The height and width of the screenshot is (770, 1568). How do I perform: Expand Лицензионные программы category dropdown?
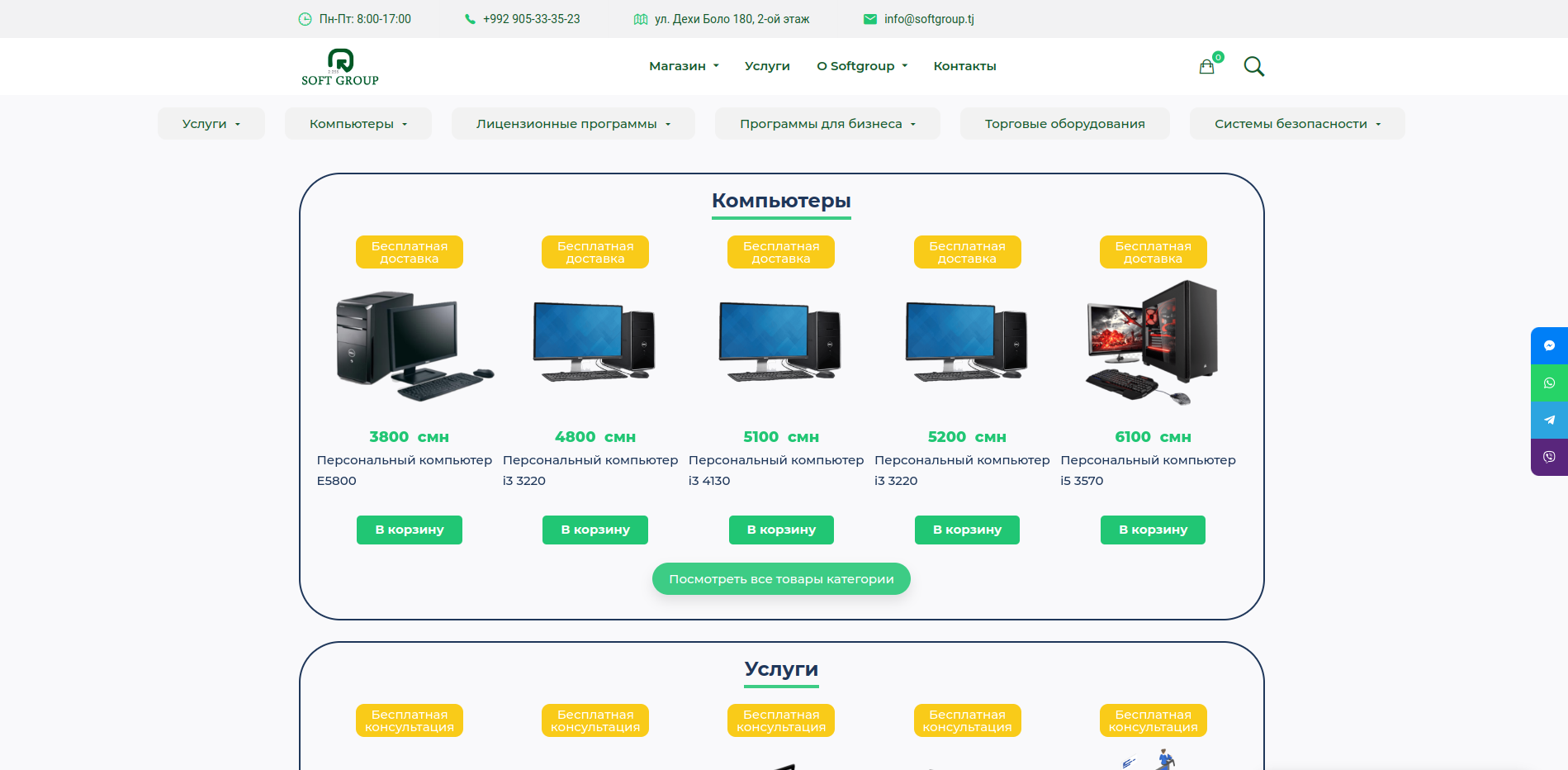point(573,124)
